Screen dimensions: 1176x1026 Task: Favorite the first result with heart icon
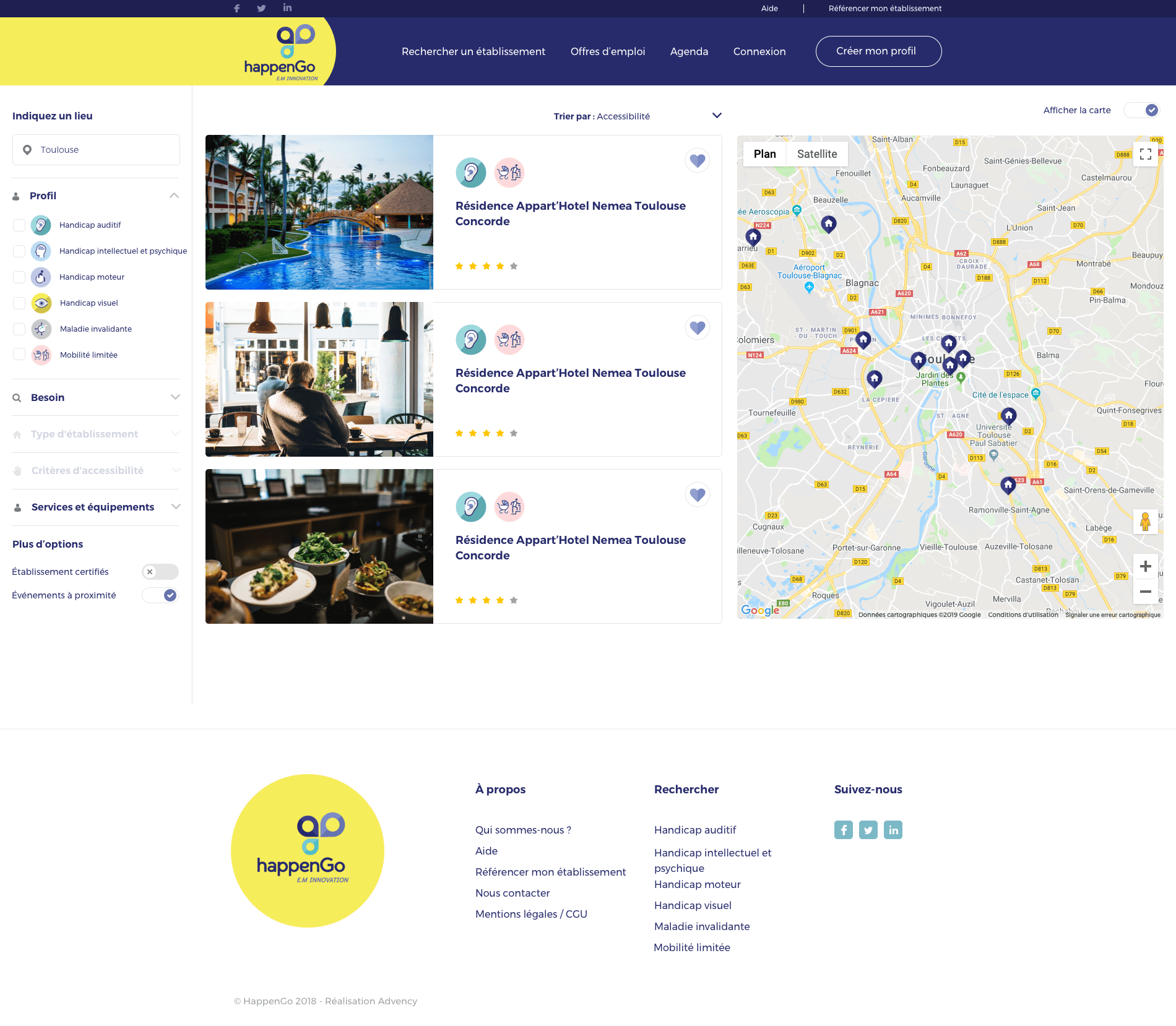(698, 160)
